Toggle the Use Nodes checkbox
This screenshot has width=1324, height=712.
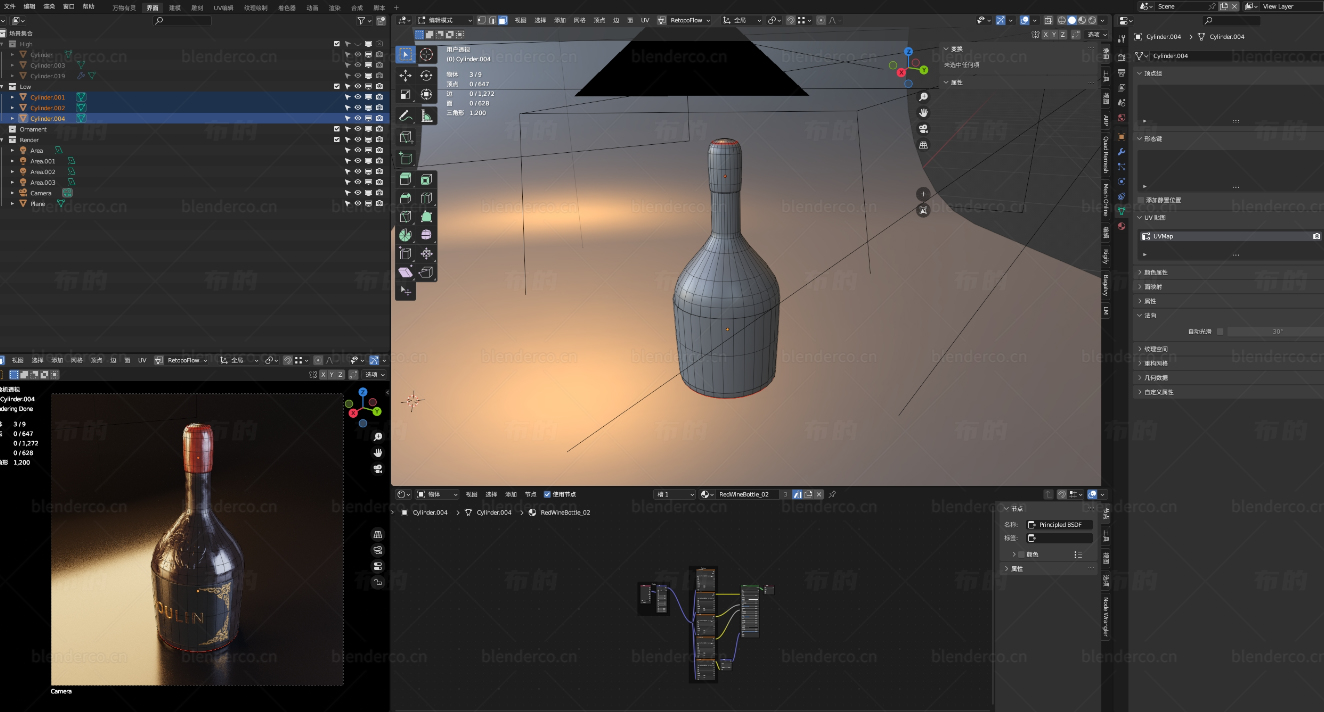(x=547, y=494)
